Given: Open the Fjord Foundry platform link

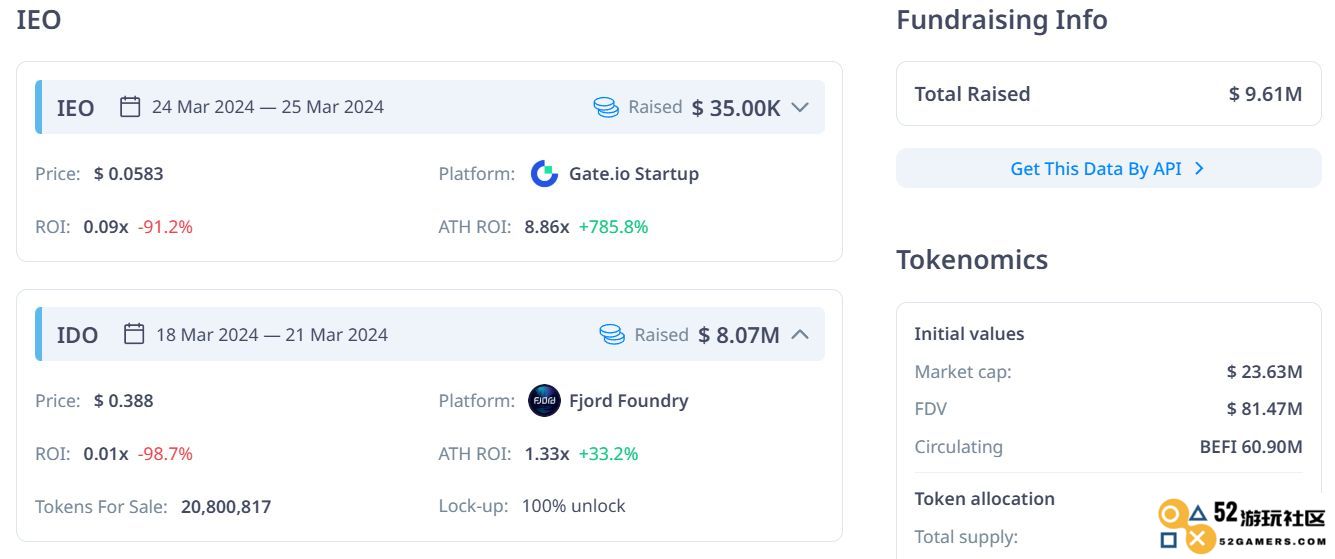Looking at the screenshot, I should [629, 401].
